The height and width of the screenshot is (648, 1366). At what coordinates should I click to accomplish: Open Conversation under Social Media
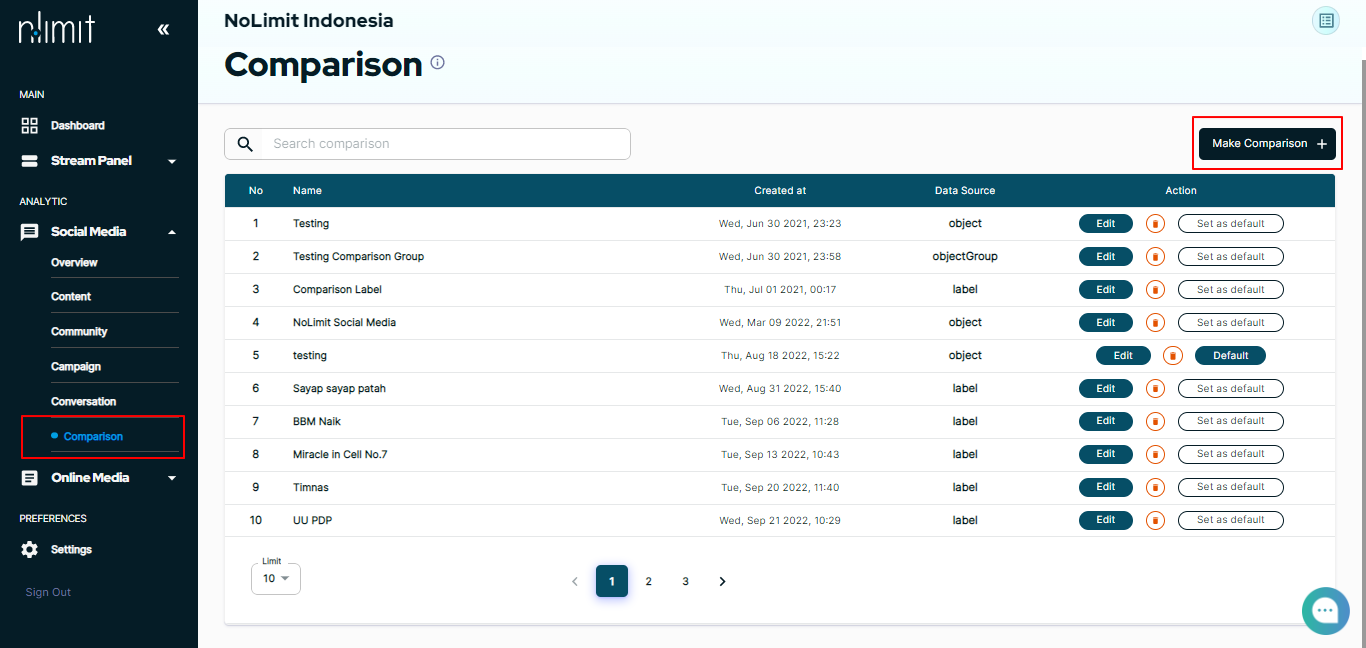[x=83, y=402]
